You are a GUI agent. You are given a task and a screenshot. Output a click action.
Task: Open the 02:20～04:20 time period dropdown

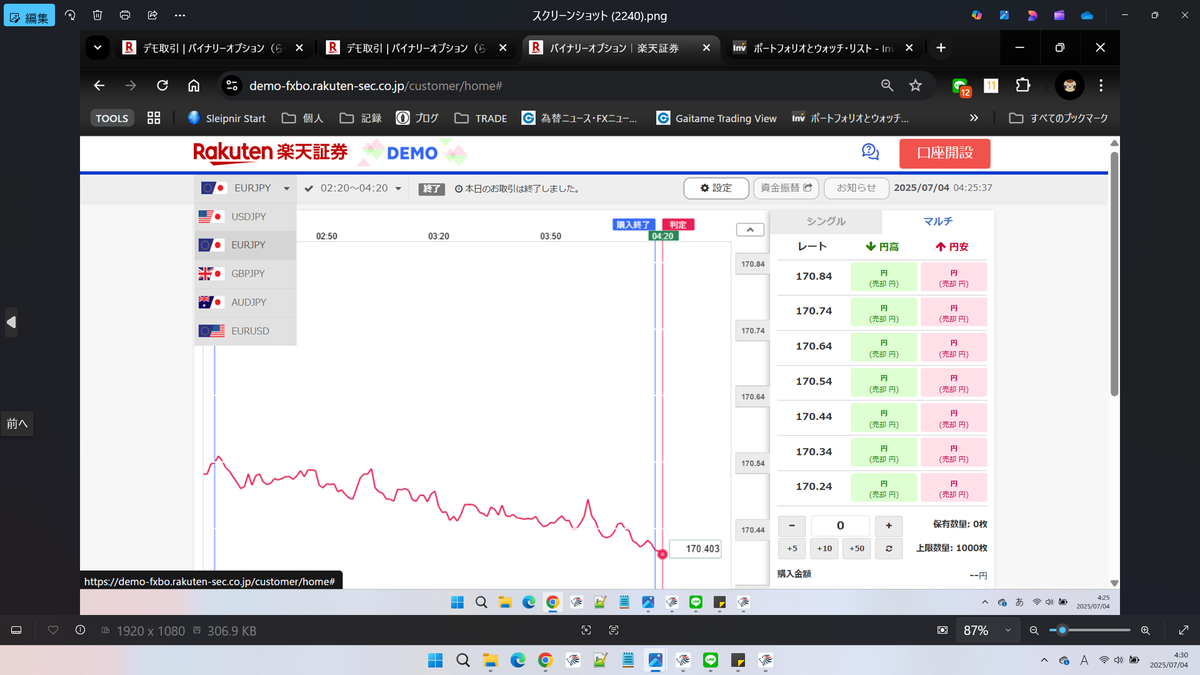353,188
